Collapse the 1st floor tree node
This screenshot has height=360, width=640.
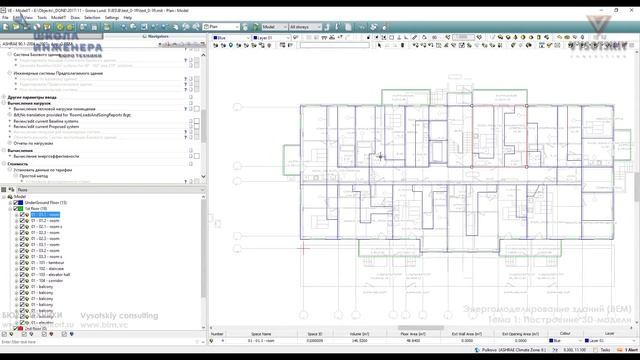(10, 209)
